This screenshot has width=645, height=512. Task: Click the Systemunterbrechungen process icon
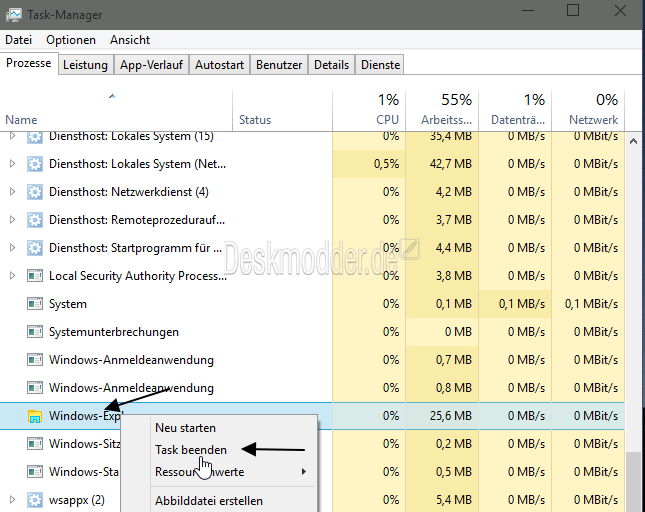click(x=35, y=332)
